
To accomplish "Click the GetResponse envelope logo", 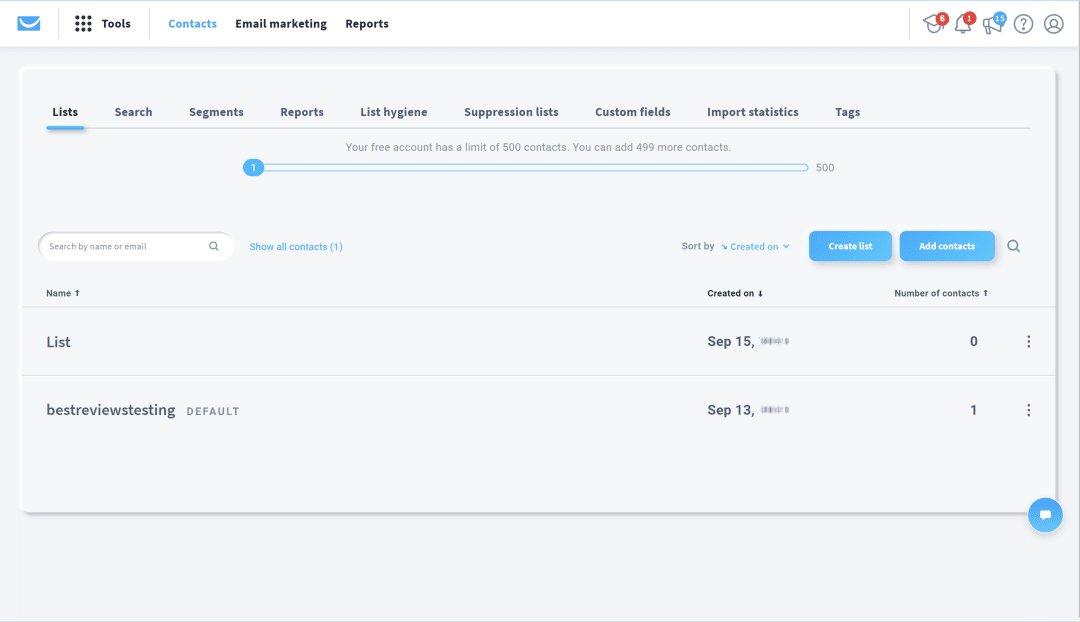I will tap(29, 24).
